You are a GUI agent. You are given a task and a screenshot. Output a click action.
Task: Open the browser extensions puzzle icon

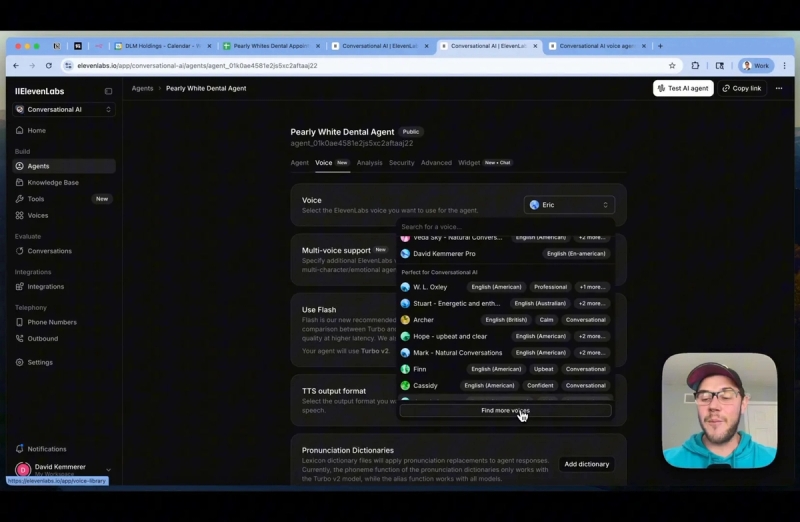click(x=695, y=65)
